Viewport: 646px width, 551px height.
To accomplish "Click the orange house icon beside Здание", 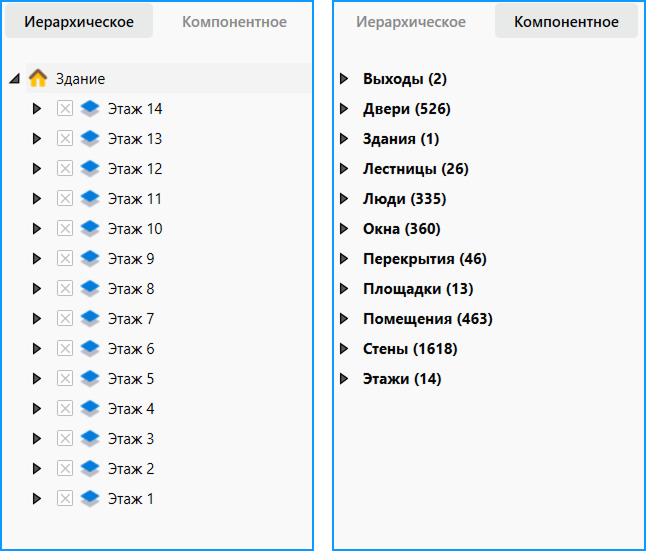I will pos(38,78).
